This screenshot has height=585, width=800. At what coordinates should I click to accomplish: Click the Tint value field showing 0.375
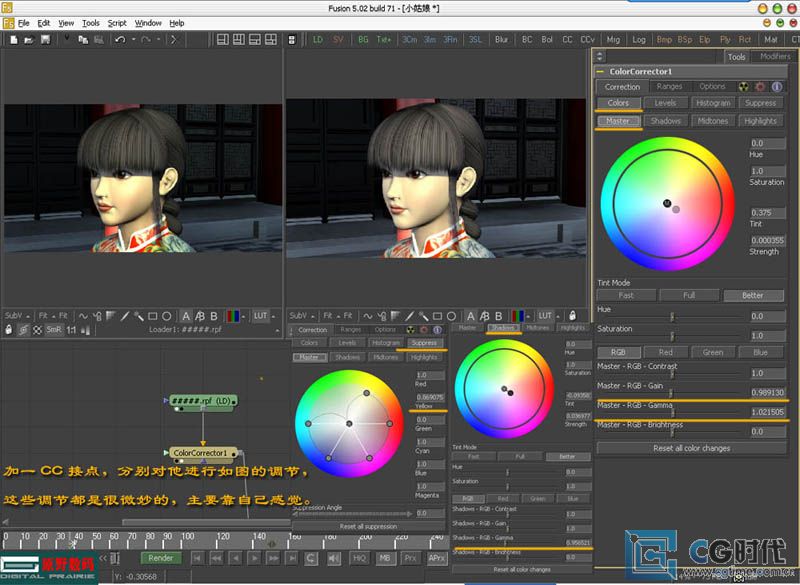pos(767,213)
